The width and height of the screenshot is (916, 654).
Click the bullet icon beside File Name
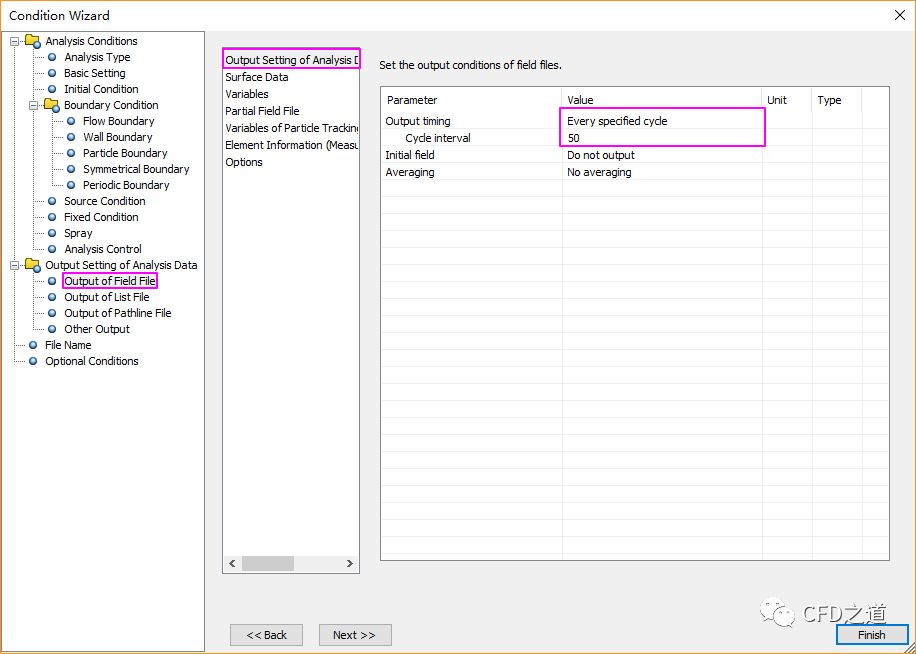click(33, 345)
